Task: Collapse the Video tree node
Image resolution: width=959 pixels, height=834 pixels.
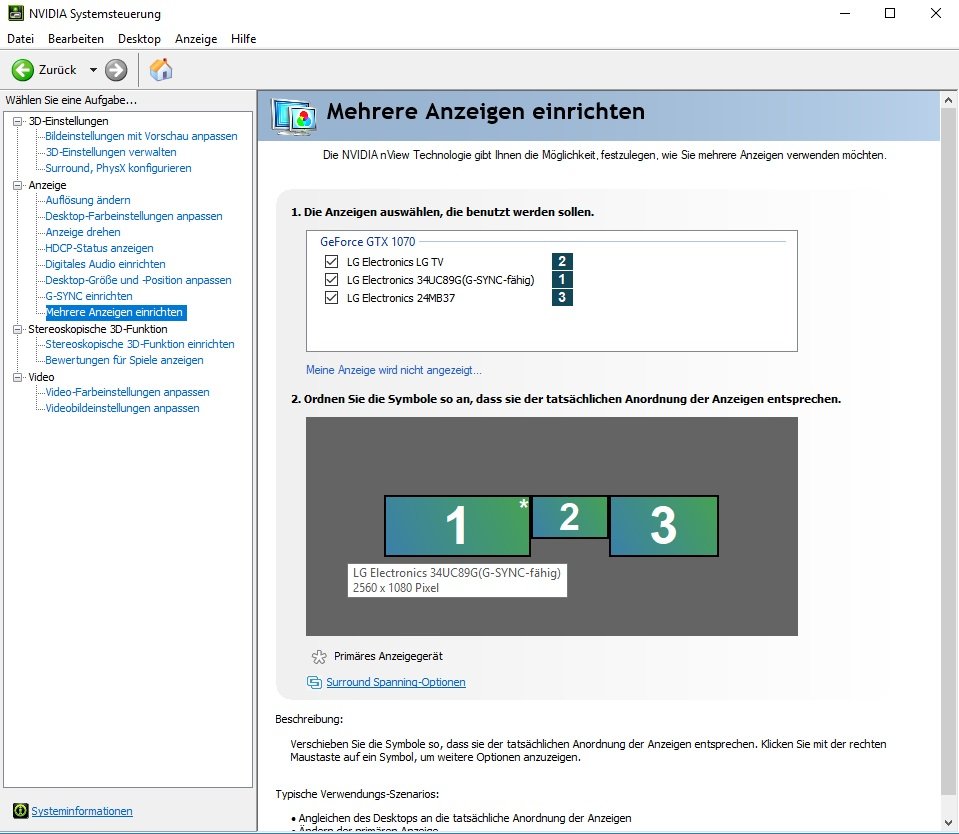Action: pyautogui.click(x=18, y=377)
